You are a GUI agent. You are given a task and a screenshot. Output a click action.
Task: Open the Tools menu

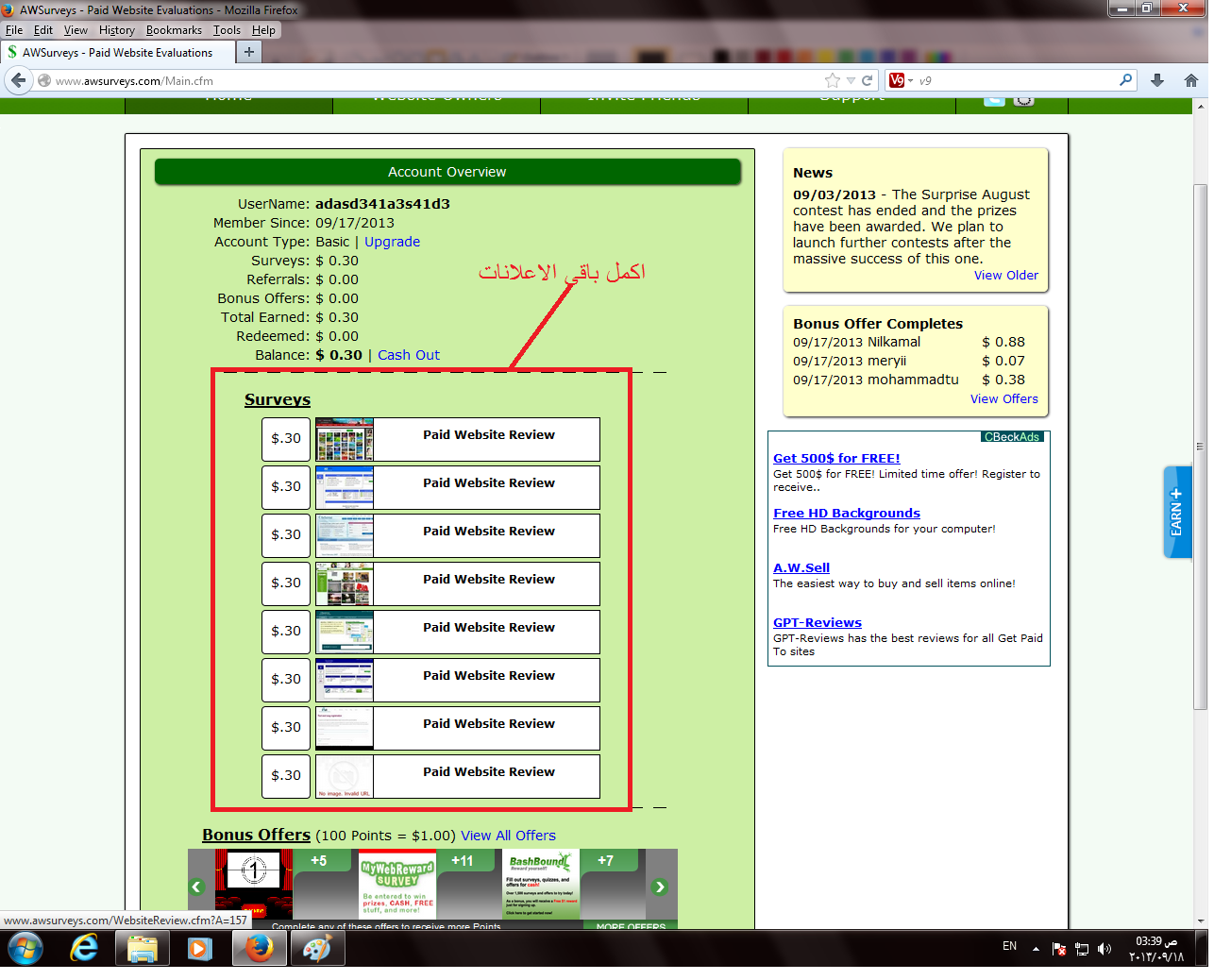(227, 30)
